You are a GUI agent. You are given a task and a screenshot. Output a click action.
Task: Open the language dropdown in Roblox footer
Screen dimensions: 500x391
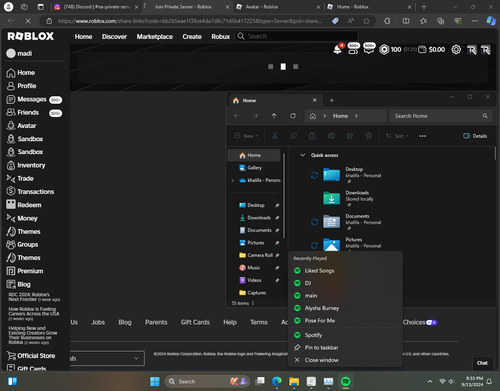[x=107, y=358]
